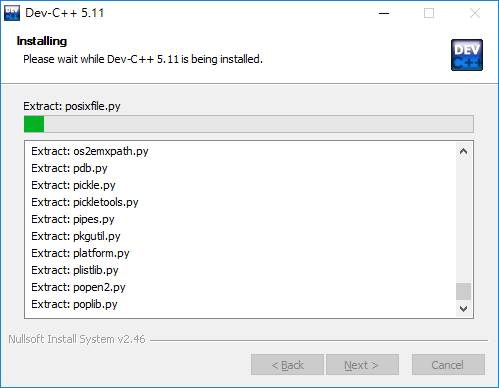Viewport: 499px width, 388px height.
Task: Click the Next > button
Action: point(362,365)
